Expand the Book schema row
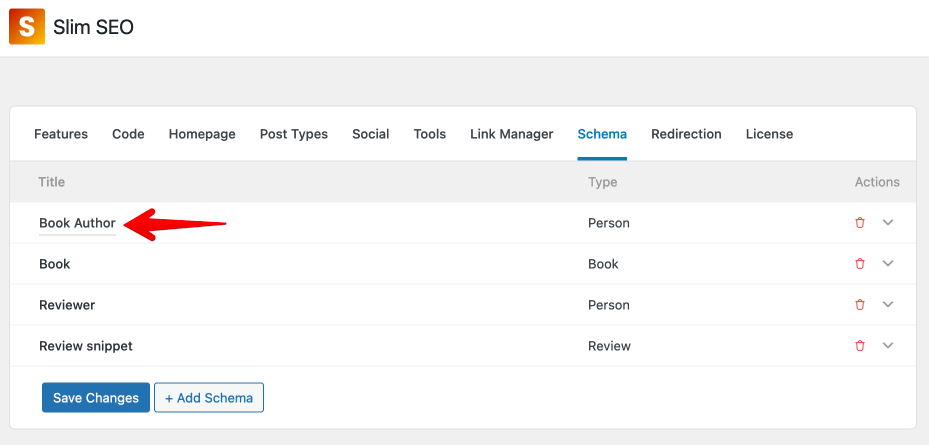The image size is (929, 445). pyautogui.click(x=888, y=264)
